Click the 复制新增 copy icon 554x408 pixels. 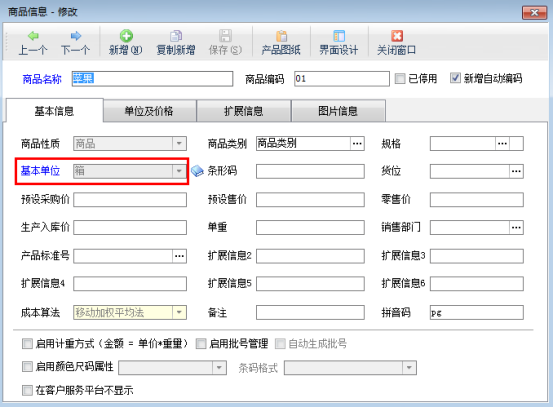tap(176, 36)
